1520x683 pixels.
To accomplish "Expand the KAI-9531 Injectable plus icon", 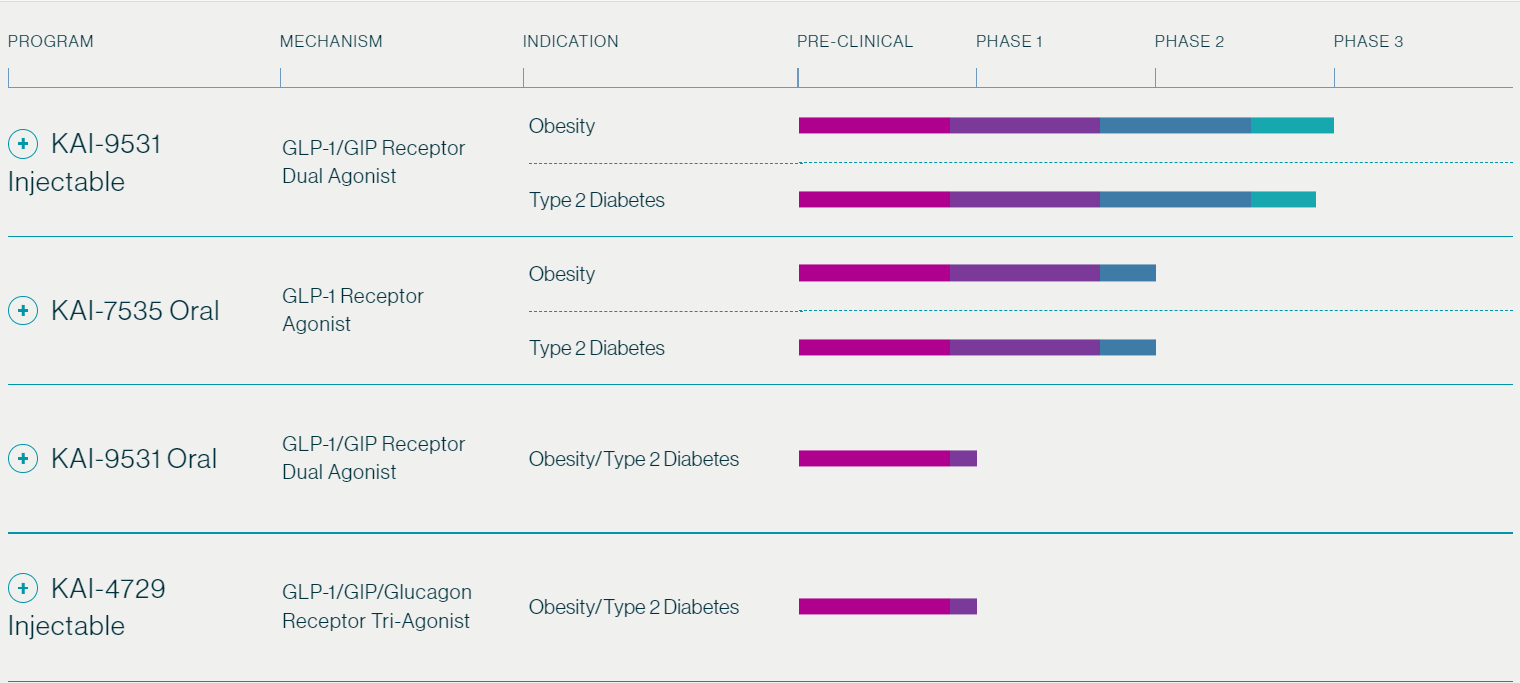I will click(x=23, y=144).
